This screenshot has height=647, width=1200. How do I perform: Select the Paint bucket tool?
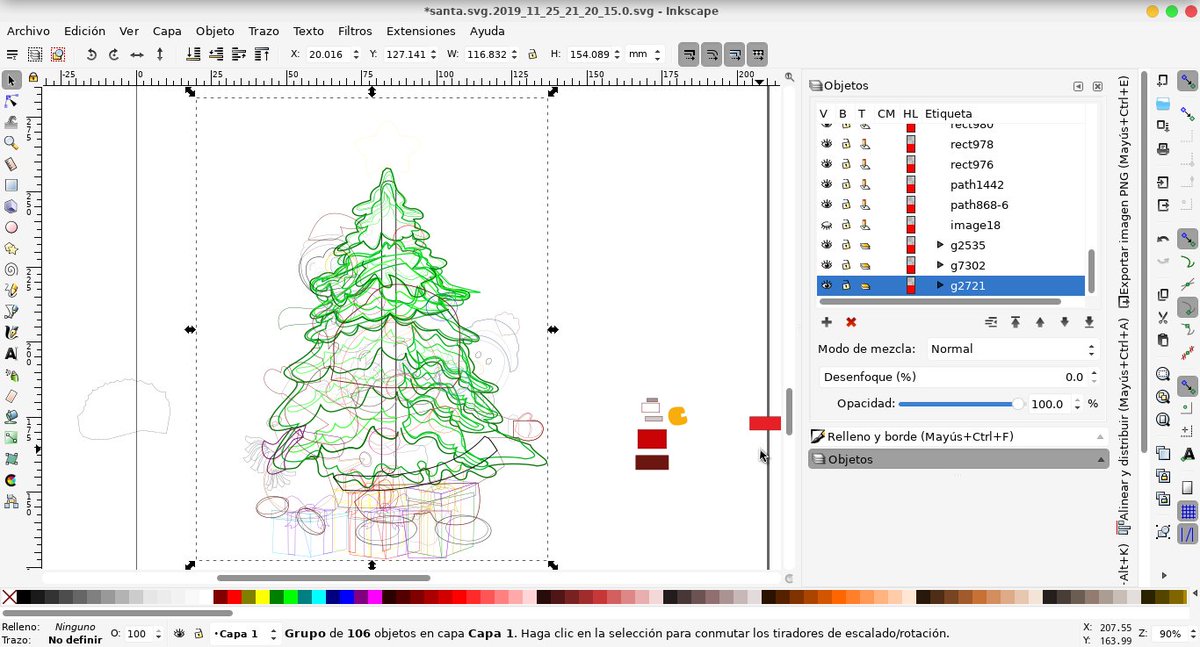click(x=11, y=416)
